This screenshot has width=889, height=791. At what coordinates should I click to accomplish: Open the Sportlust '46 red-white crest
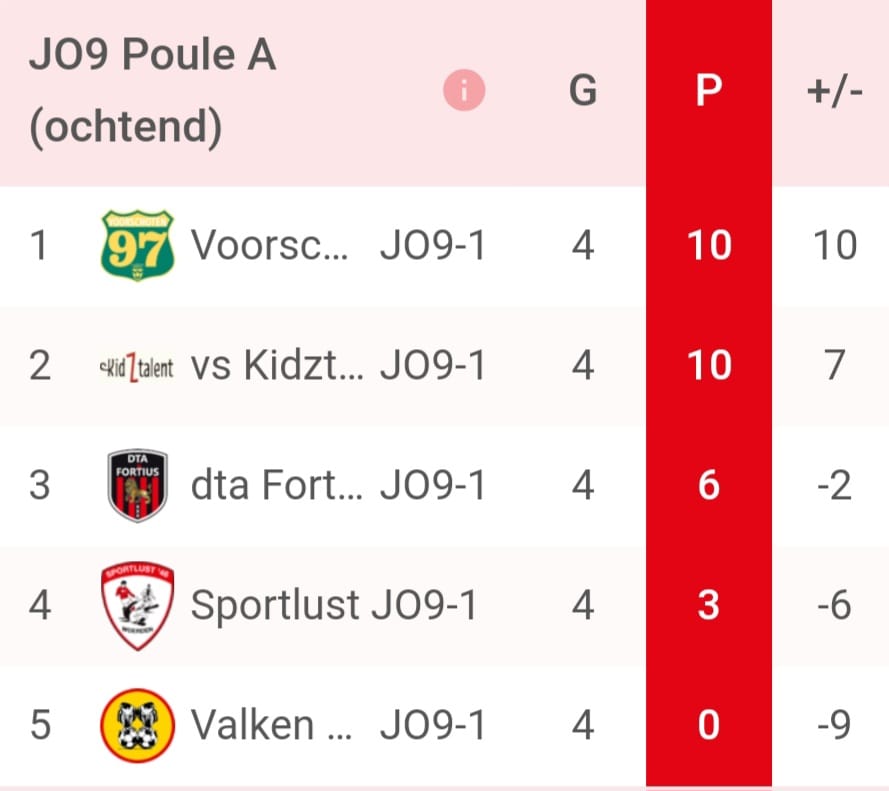[137, 606]
